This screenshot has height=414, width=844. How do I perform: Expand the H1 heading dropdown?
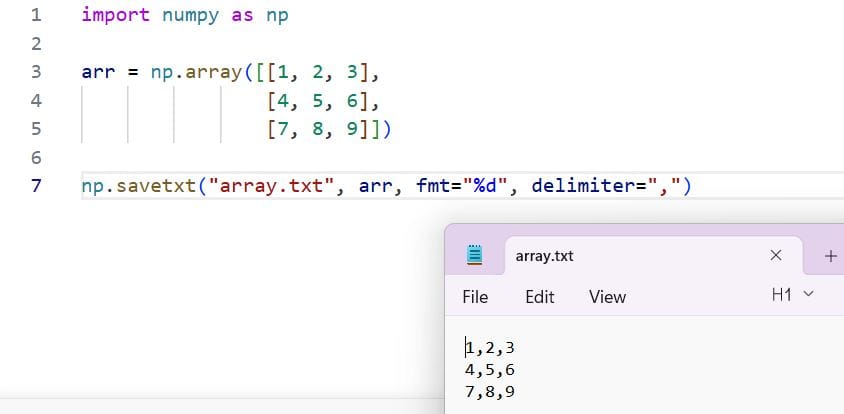793,294
